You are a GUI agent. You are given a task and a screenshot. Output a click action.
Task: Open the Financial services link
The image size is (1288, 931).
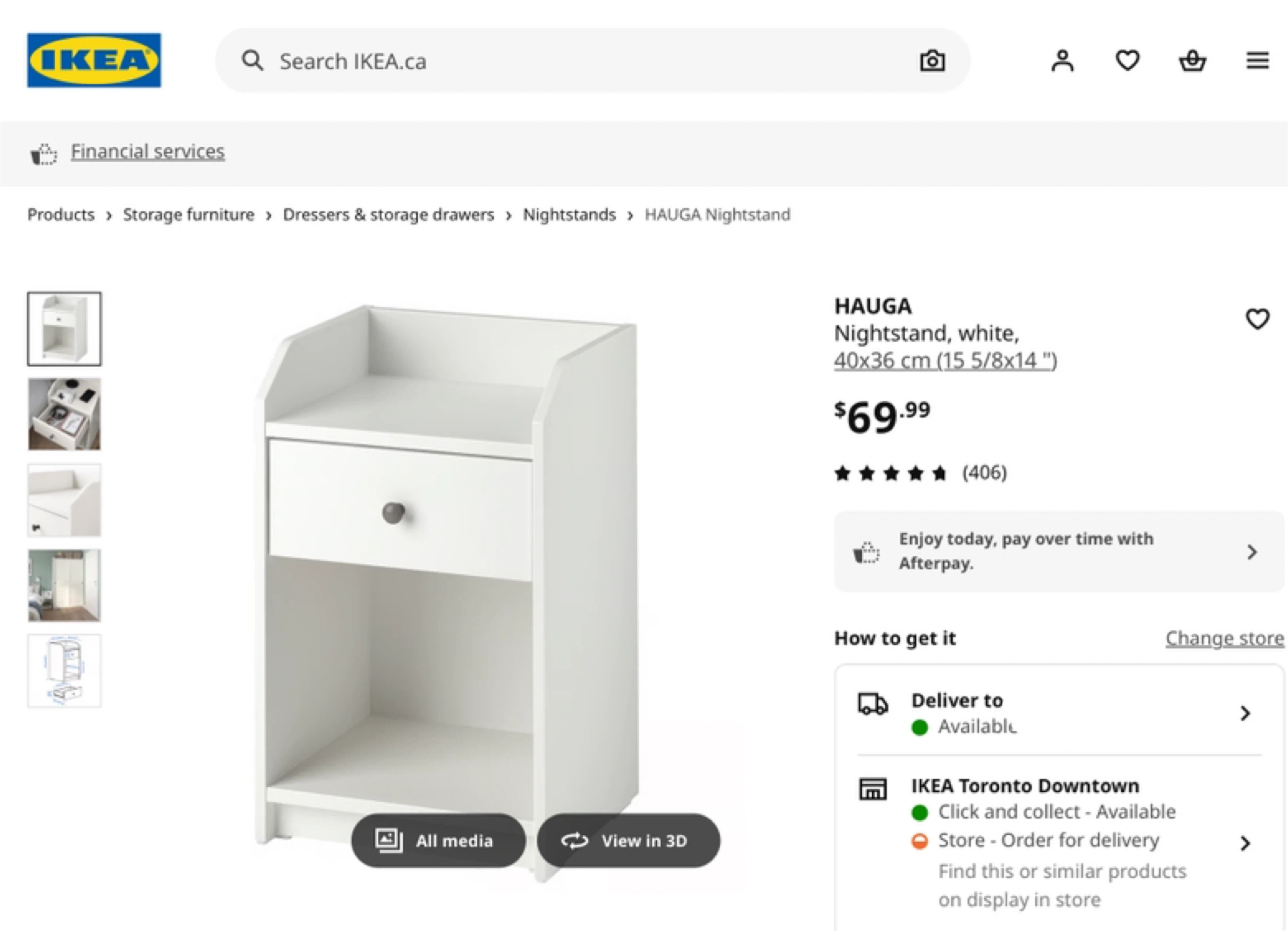148,152
